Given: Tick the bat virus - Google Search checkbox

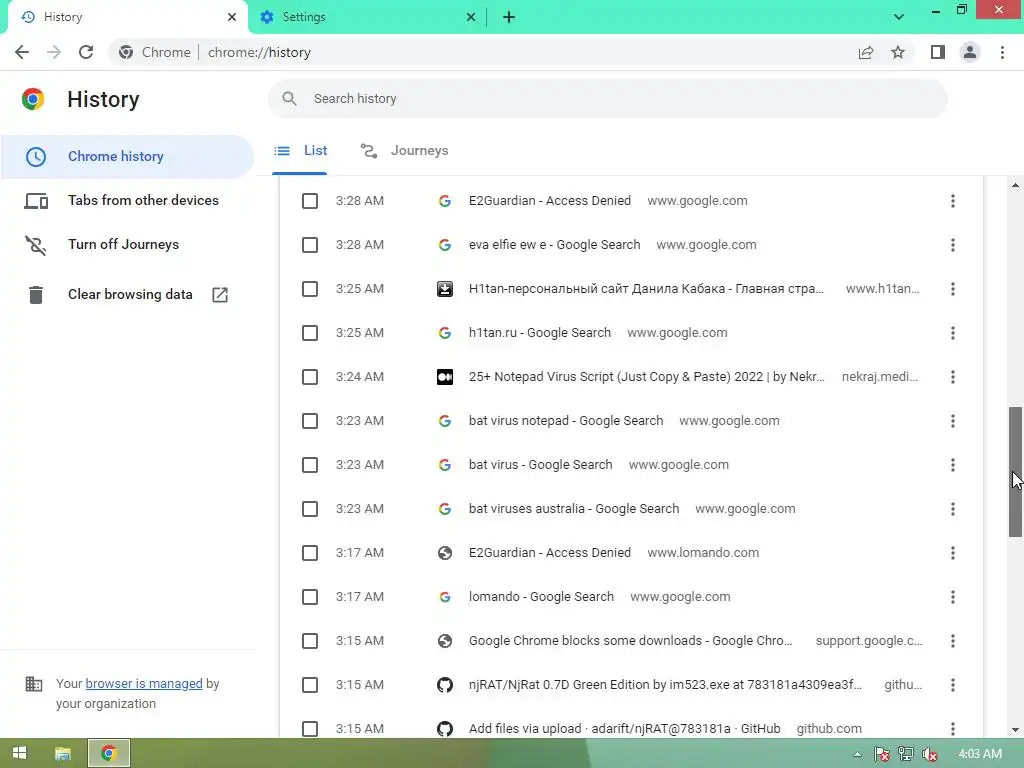Looking at the screenshot, I should click(310, 465).
